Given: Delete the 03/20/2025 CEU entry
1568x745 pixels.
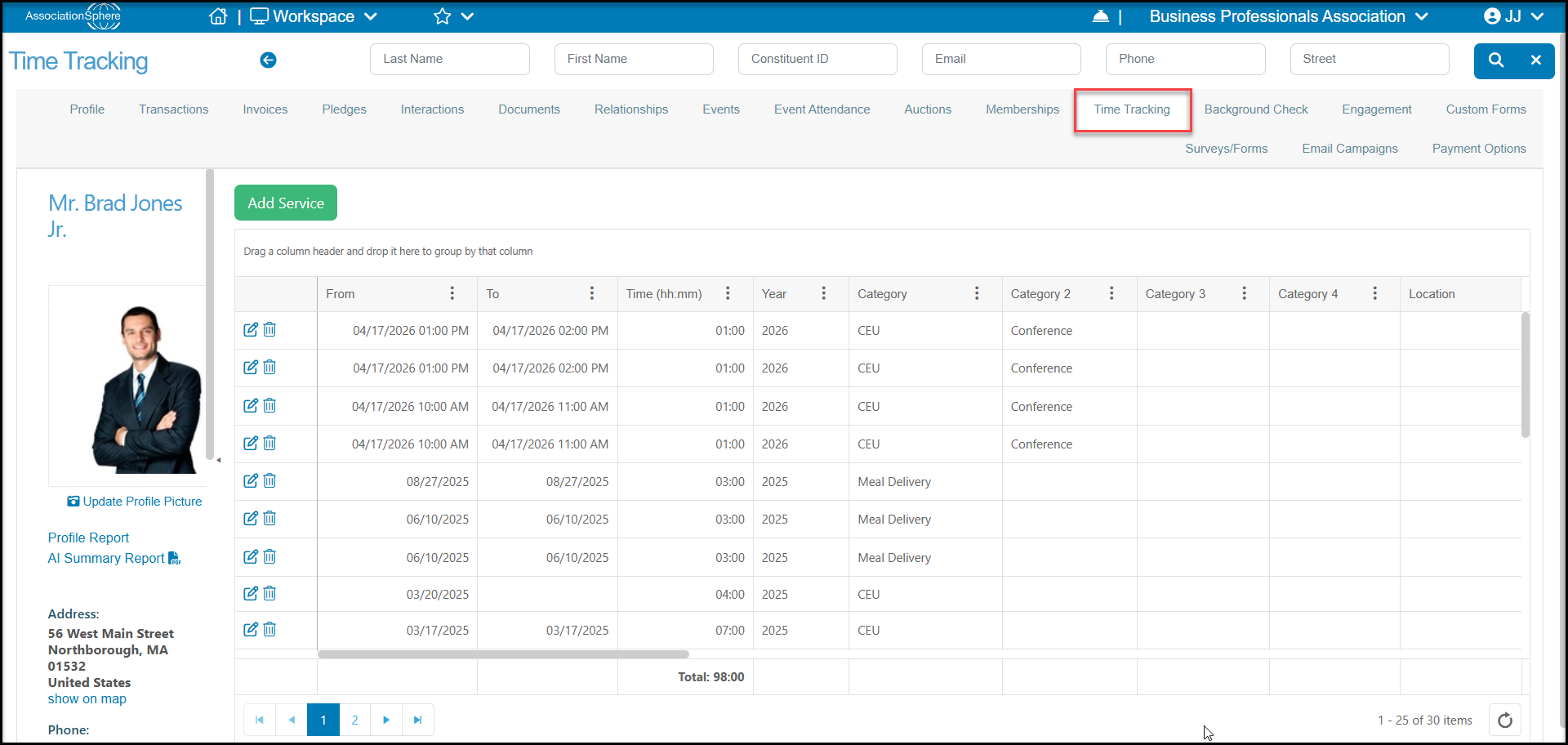Looking at the screenshot, I should click(x=269, y=594).
